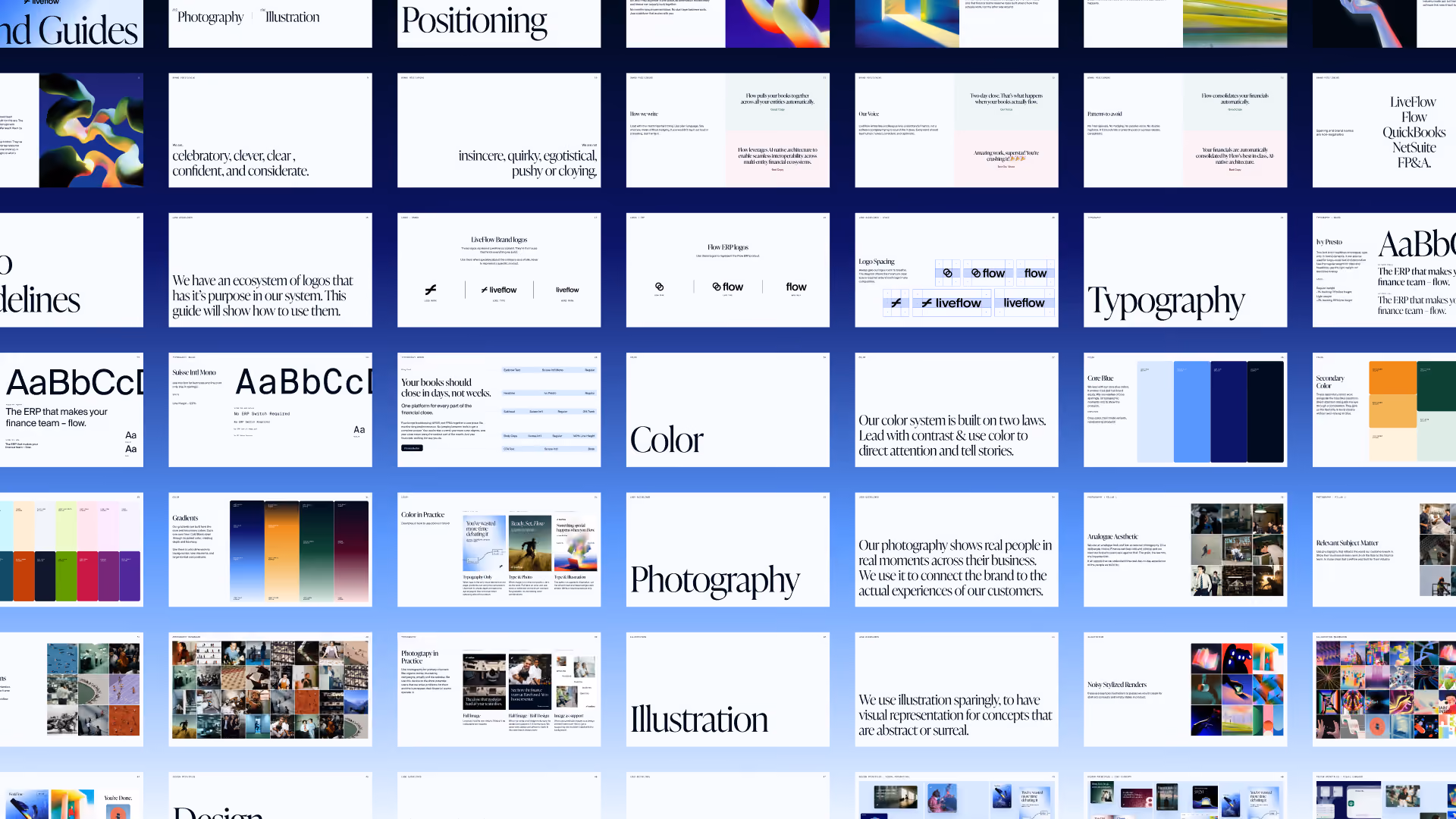This screenshot has width=1456, height=819.
Task: Select the pale blue swatch in Core Blue slide
Action: [1155, 412]
